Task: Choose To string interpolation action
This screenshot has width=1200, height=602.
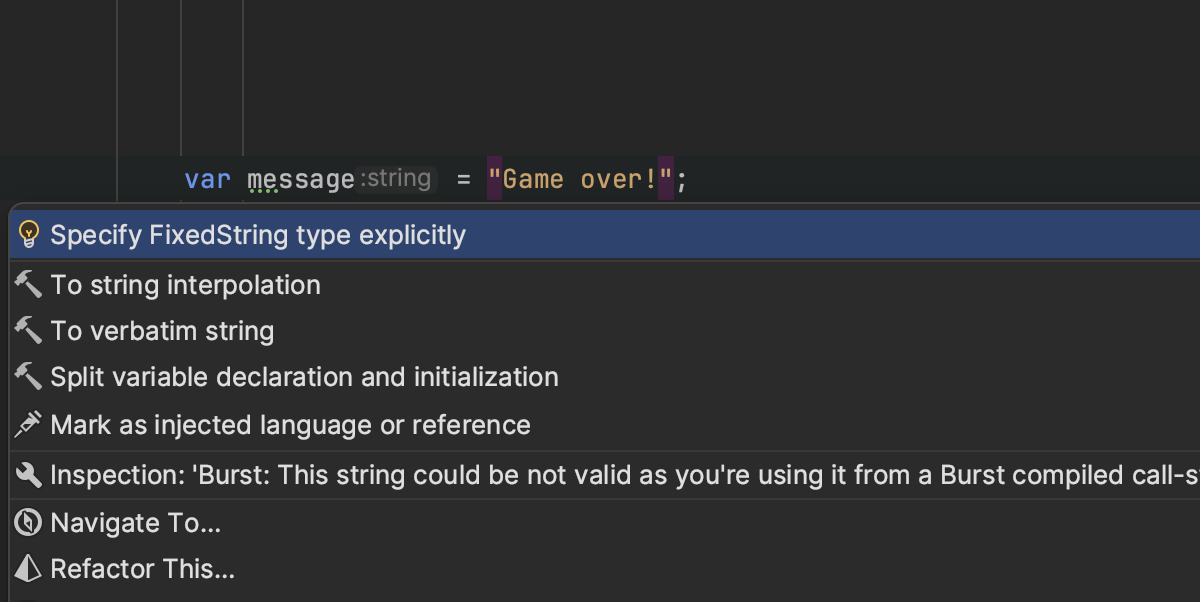Action: tap(186, 285)
